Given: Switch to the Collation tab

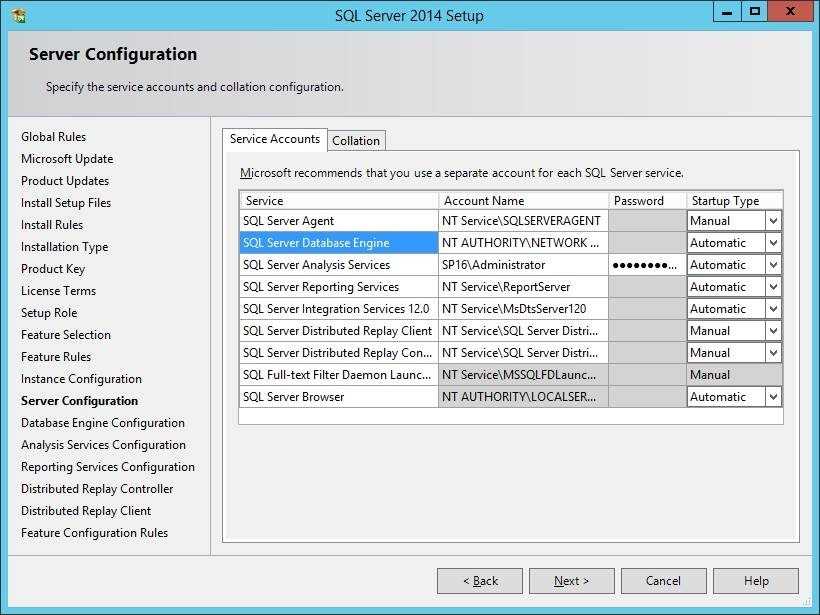Looking at the screenshot, I should tap(356, 141).
